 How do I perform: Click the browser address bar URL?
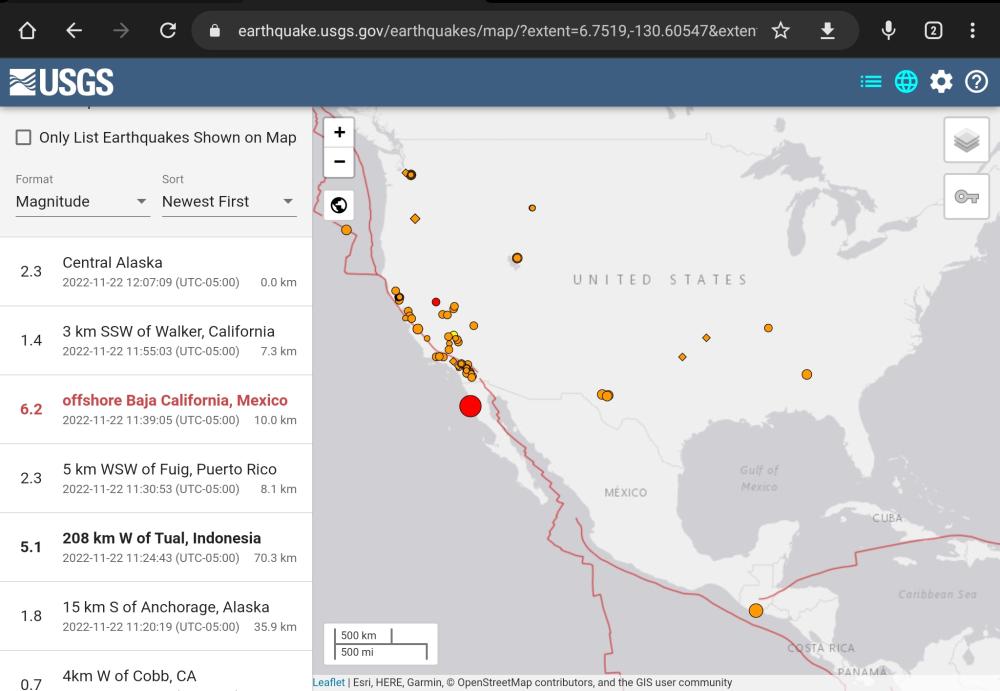click(496, 31)
